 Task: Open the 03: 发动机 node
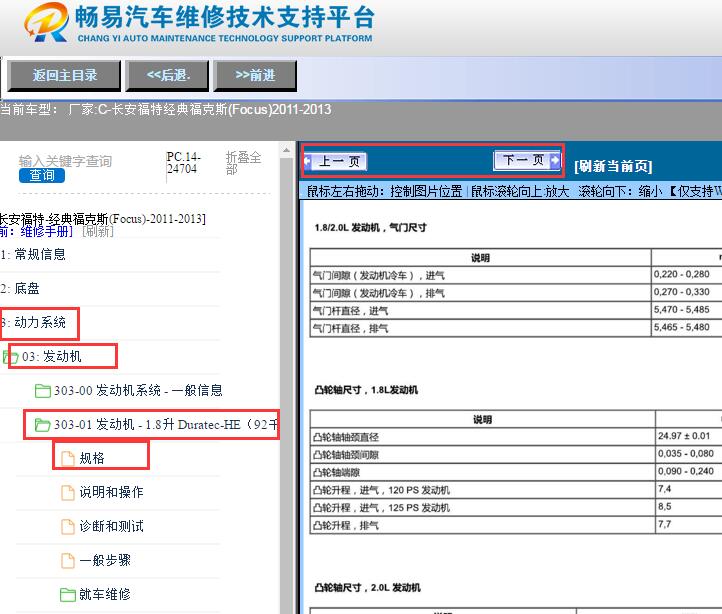coord(52,357)
